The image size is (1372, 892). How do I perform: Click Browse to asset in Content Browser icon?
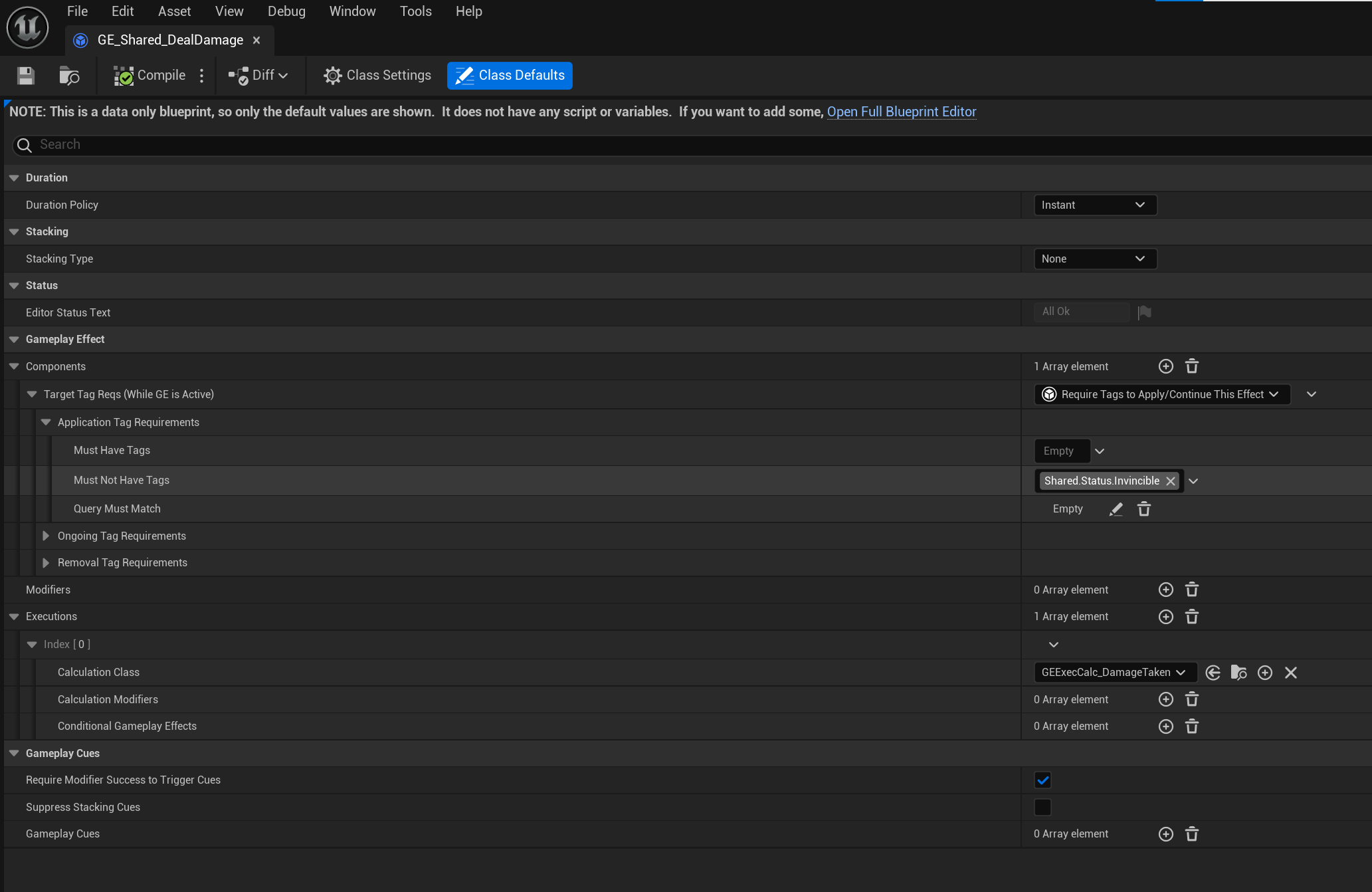(69, 76)
